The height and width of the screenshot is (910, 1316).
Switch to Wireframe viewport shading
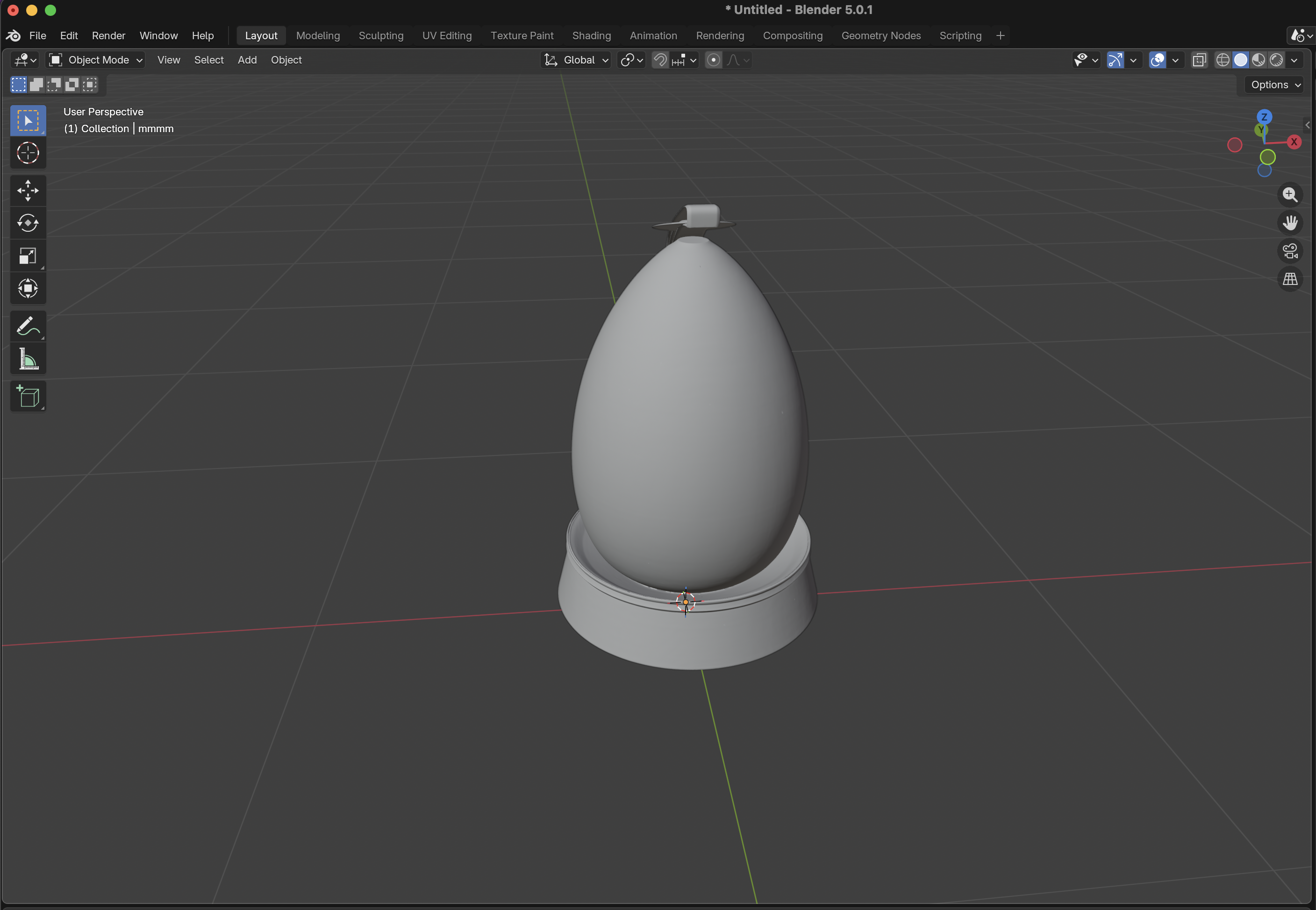point(1222,60)
